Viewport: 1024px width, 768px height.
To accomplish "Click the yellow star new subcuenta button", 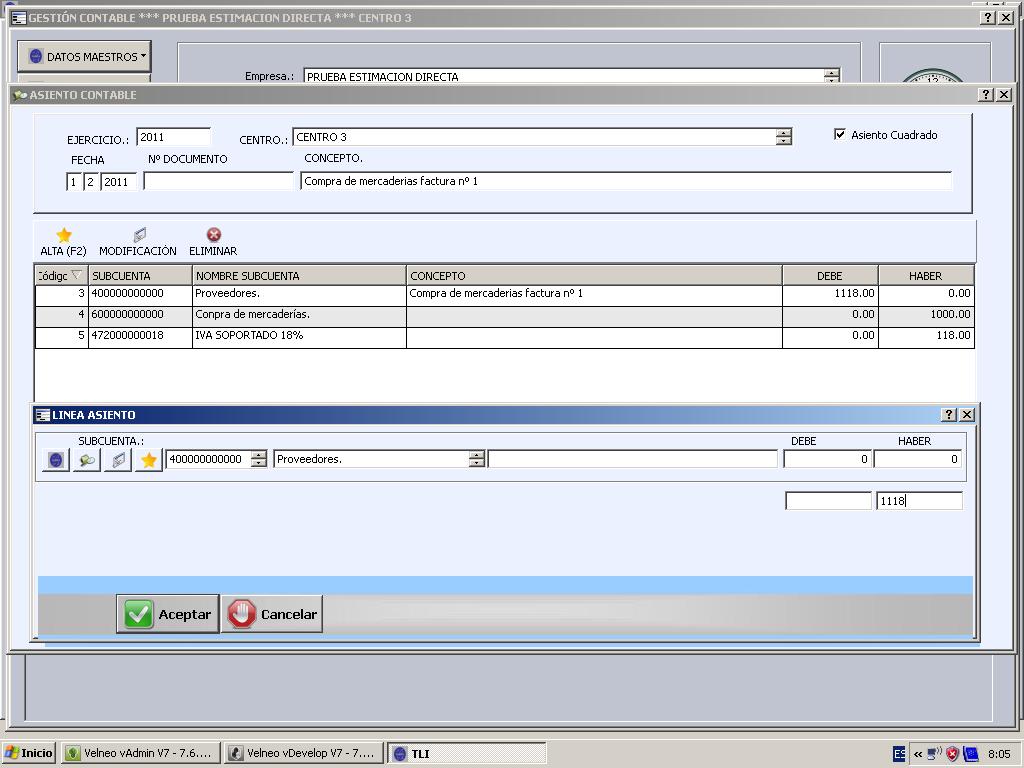I will pos(149,460).
